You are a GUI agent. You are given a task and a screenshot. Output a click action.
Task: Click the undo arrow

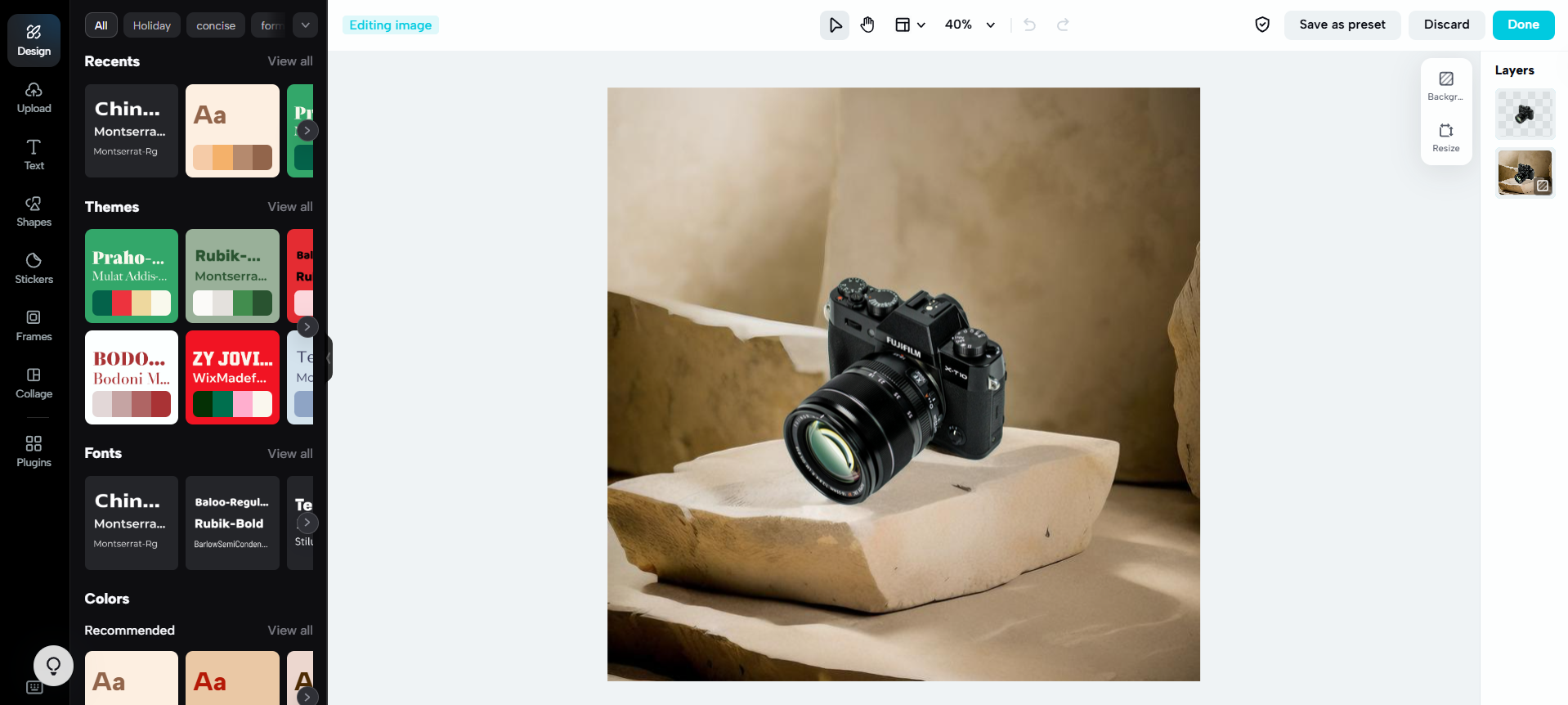(x=1029, y=25)
